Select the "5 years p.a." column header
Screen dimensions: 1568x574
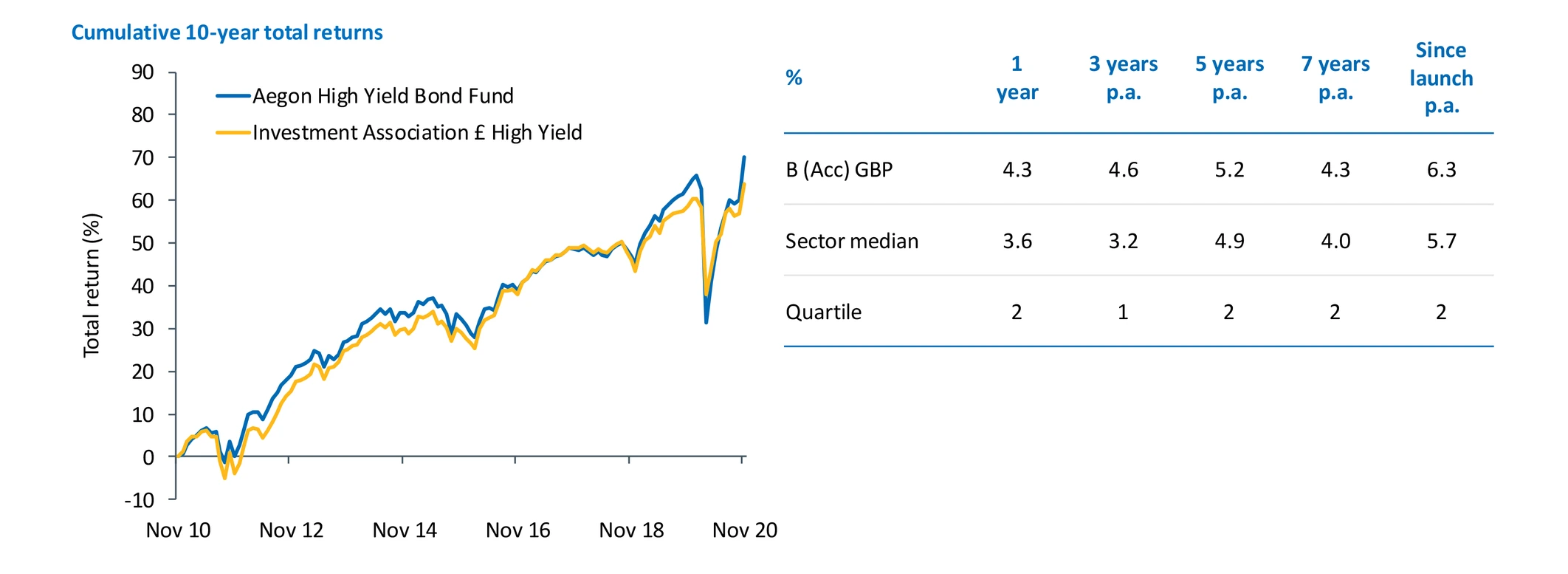(x=1229, y=78)
